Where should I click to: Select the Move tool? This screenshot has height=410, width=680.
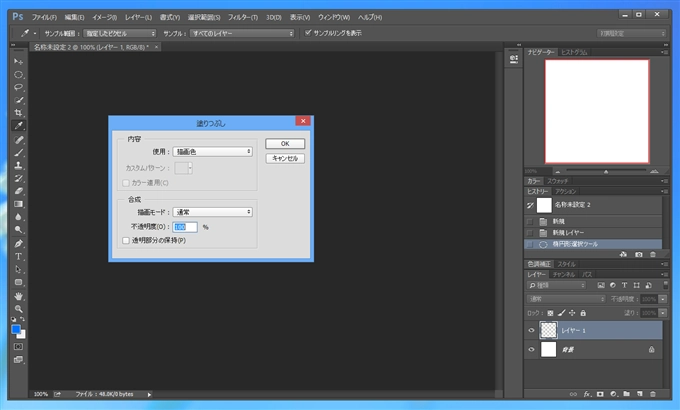[18, 62]
